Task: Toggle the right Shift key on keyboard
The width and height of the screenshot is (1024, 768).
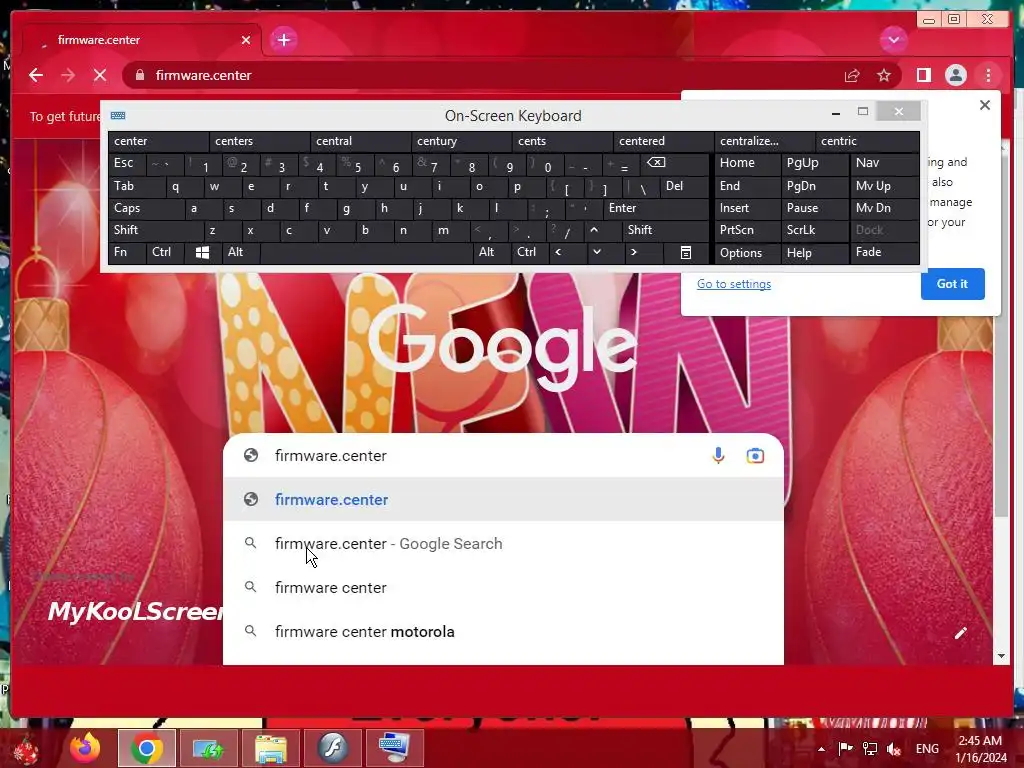Action: pyautogui.click(x=665, y=230)
